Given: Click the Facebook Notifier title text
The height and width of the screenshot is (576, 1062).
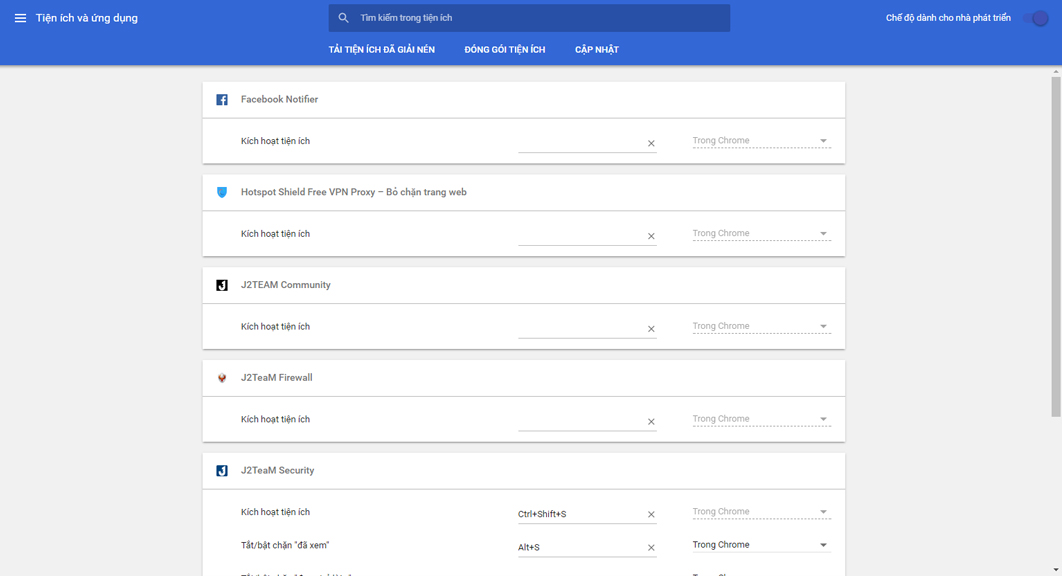Looking at the screenshot, I should pos(279,100).
